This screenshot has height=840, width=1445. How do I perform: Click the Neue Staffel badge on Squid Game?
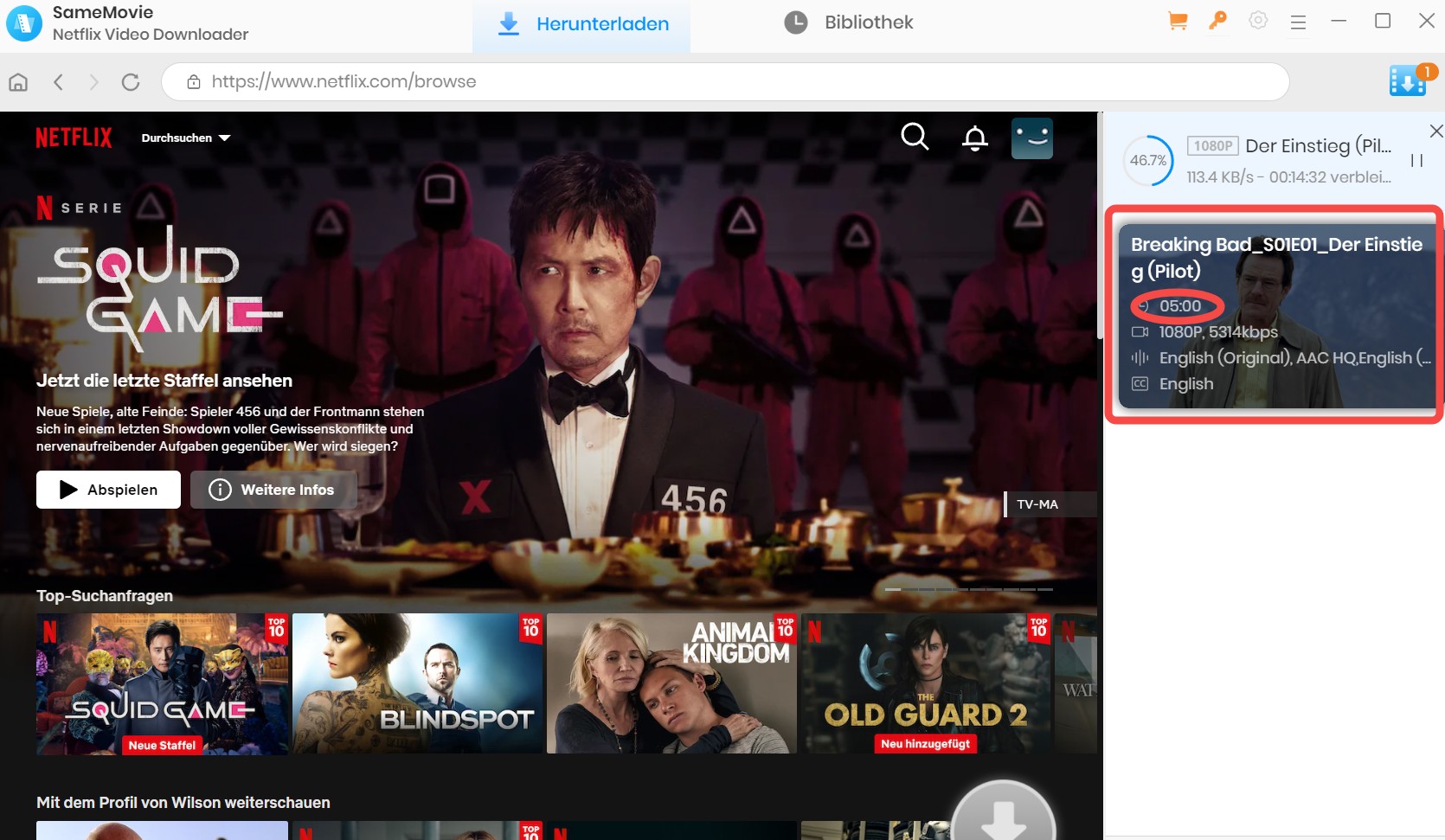(162, 745)
